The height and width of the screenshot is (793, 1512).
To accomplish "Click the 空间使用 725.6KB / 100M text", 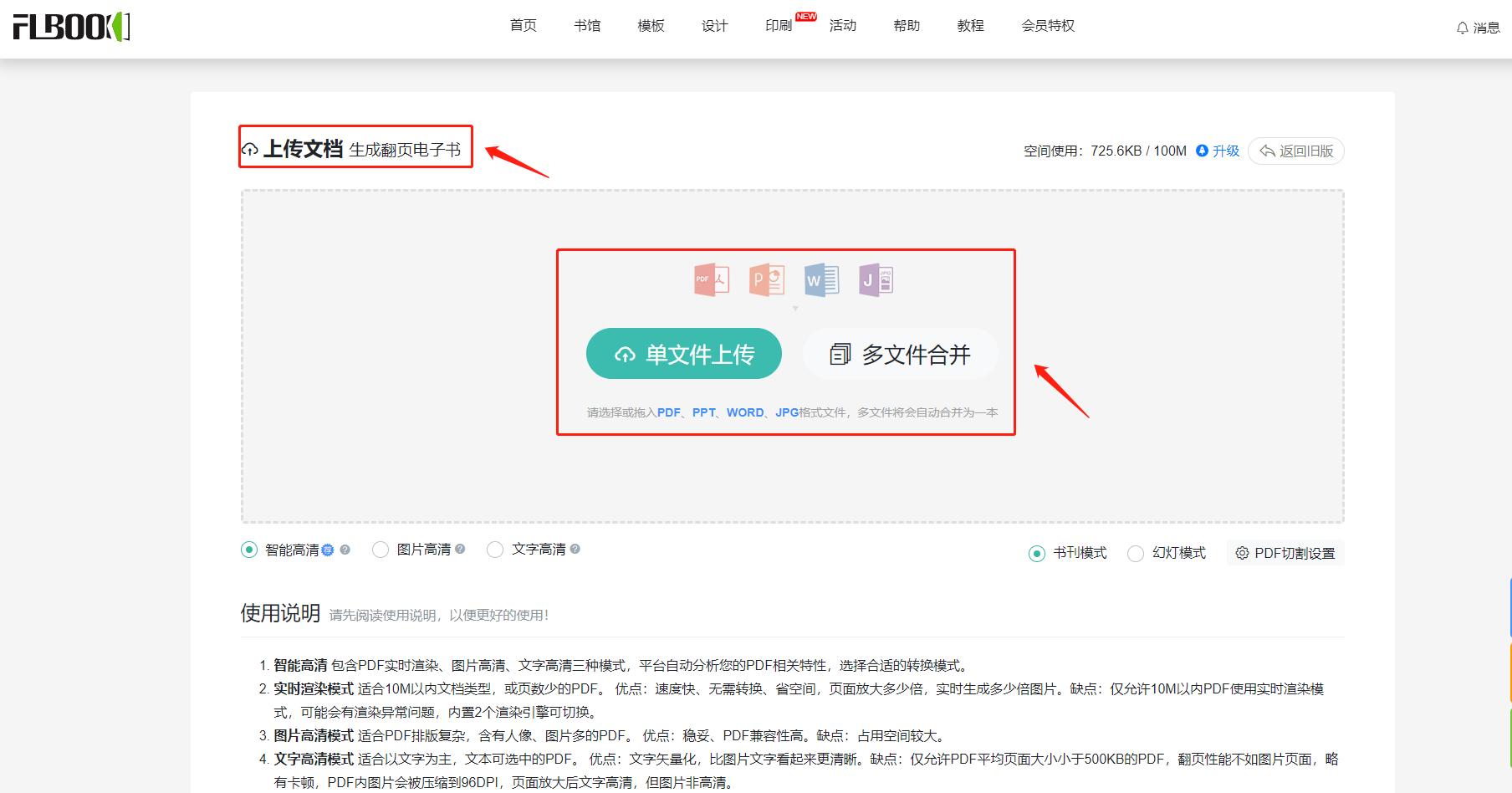I will 1105,151.
